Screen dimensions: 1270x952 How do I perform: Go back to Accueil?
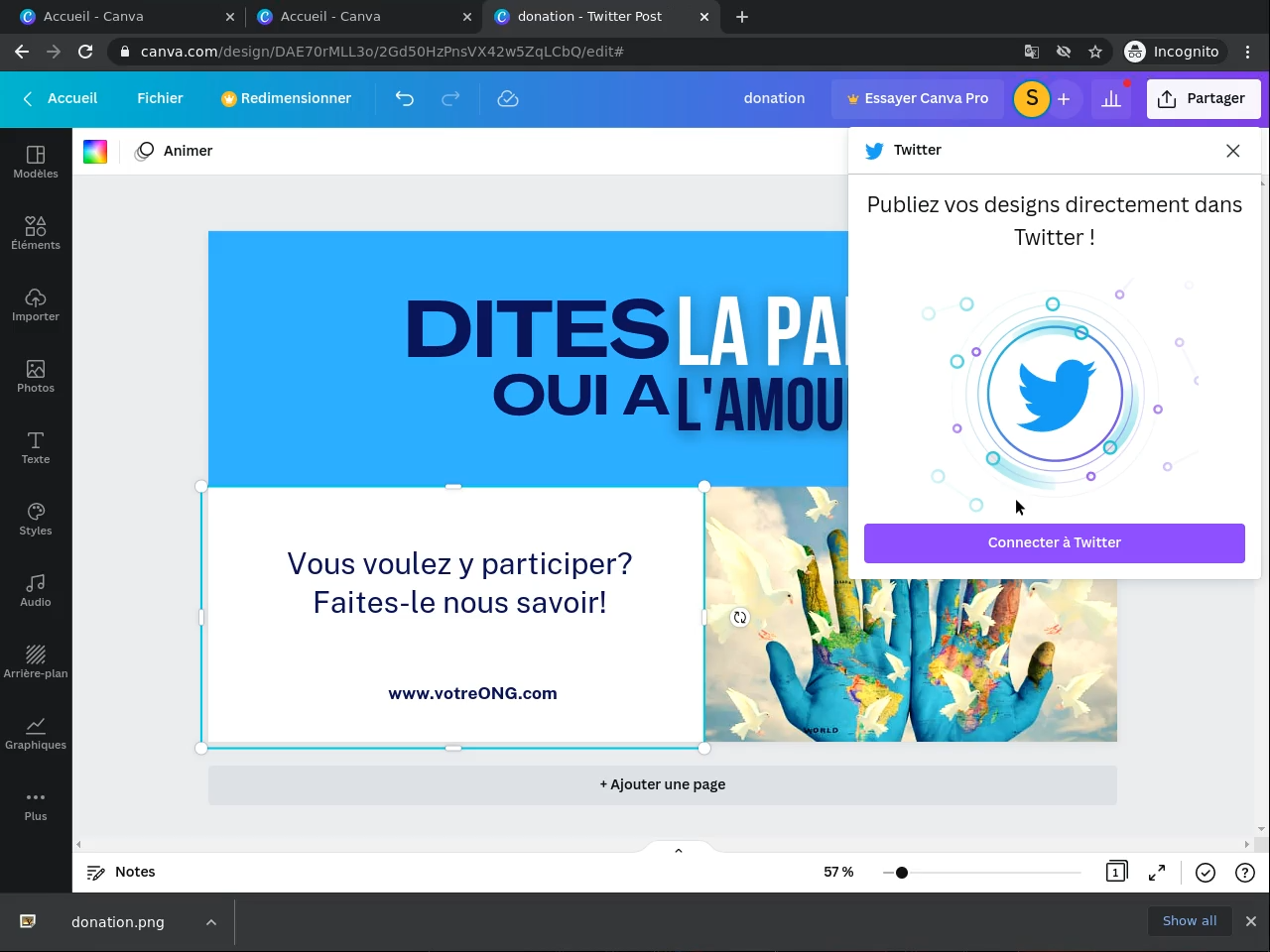[x=60, y=98]
